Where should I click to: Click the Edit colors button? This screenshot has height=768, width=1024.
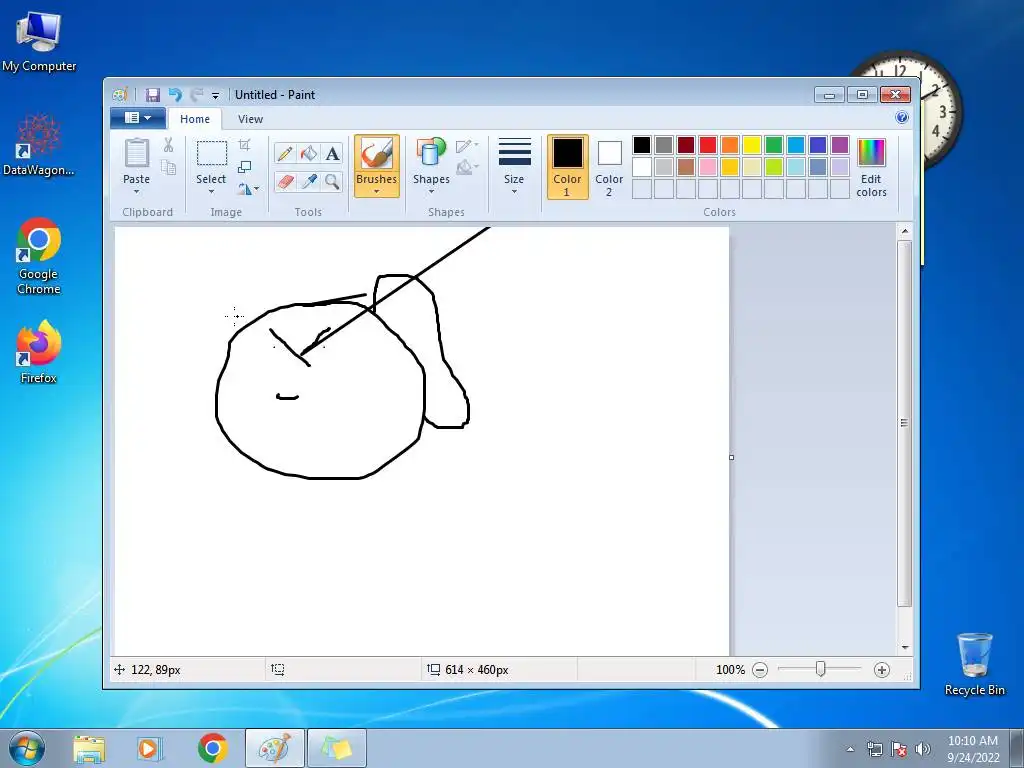[871, 168]
